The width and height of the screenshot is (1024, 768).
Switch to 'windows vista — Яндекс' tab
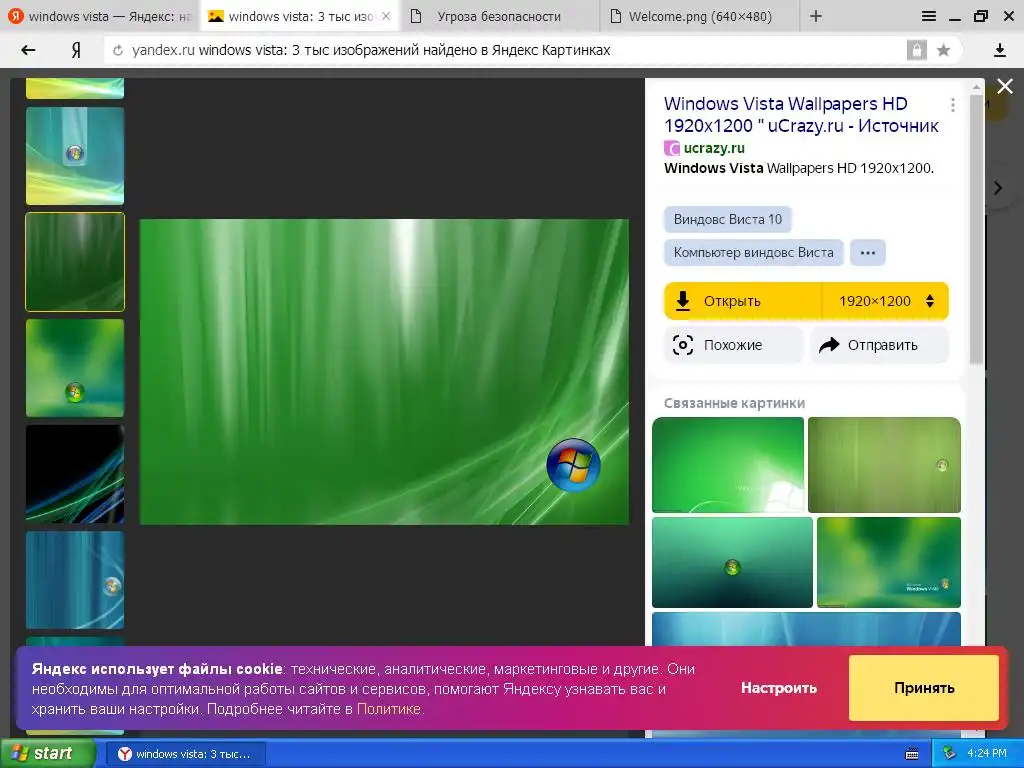(x=100, y=16)
